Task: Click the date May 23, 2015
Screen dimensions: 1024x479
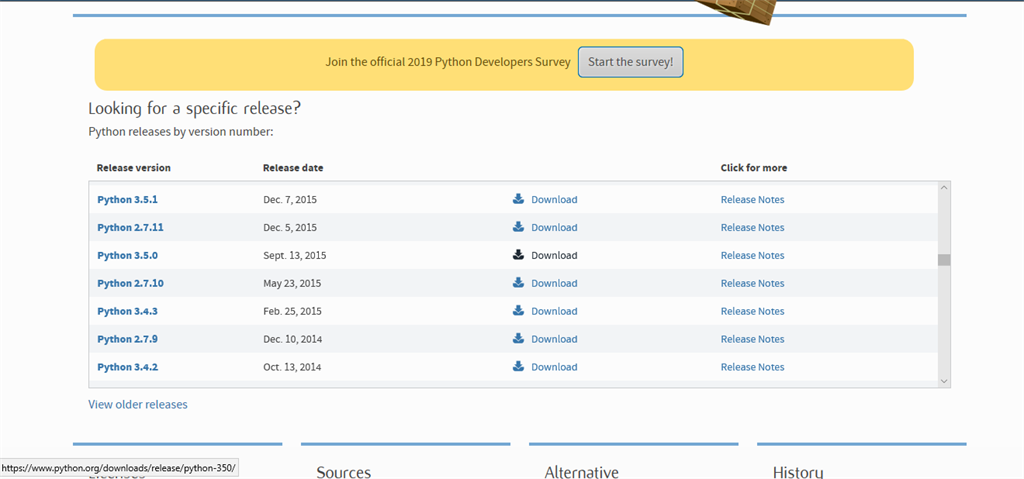Action: point(292,284)
